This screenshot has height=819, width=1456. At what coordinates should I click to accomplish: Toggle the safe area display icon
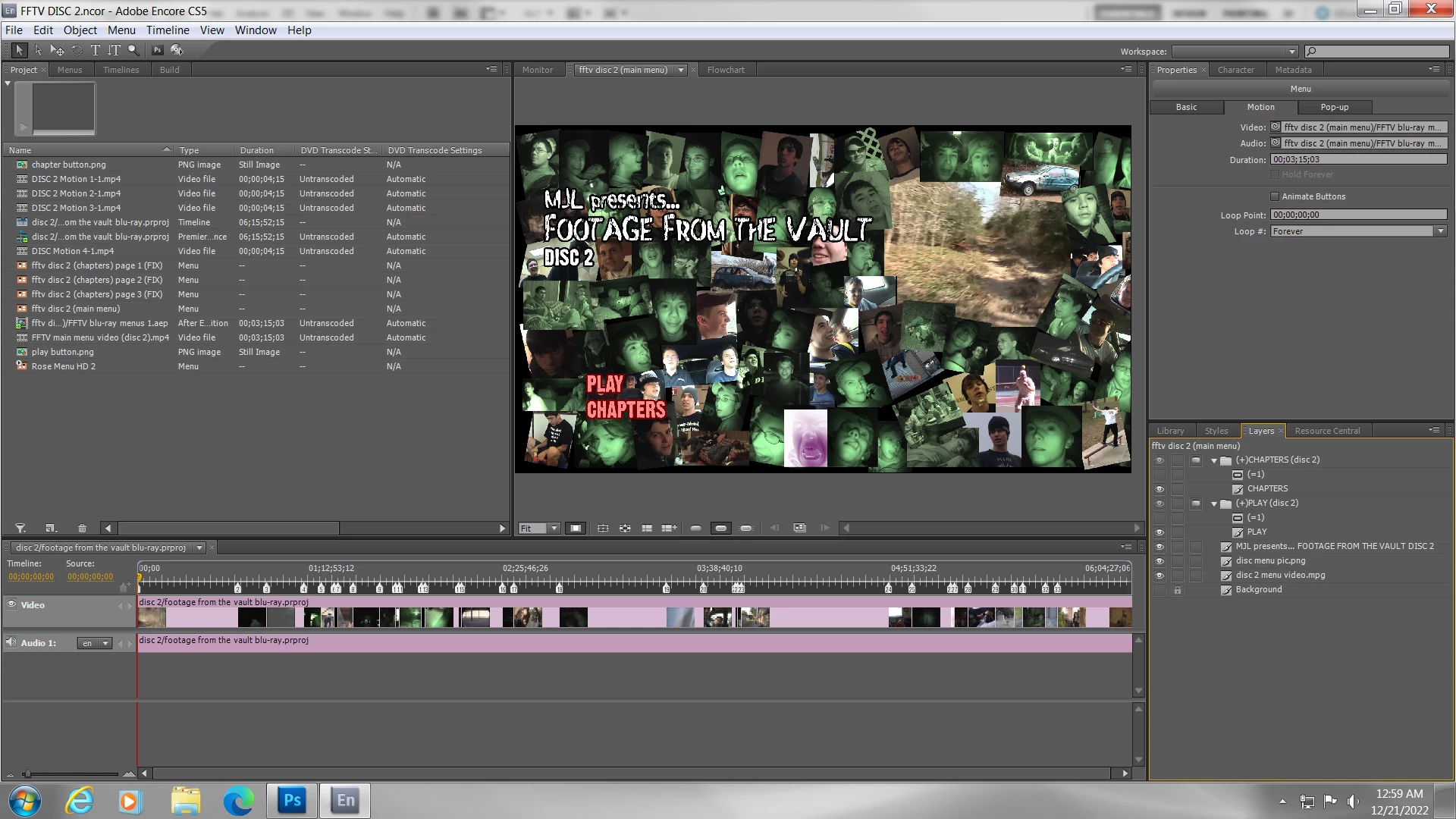pos(576,529)
